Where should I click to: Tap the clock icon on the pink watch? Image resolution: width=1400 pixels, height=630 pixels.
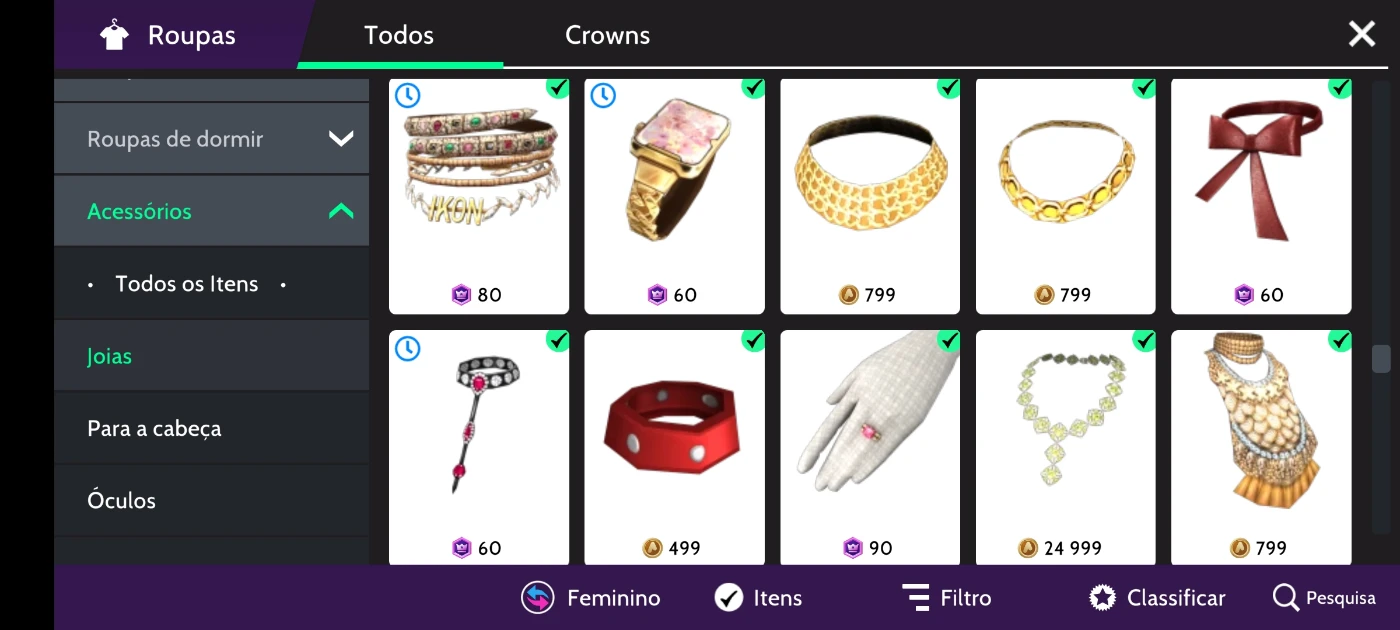click(603, 95)
